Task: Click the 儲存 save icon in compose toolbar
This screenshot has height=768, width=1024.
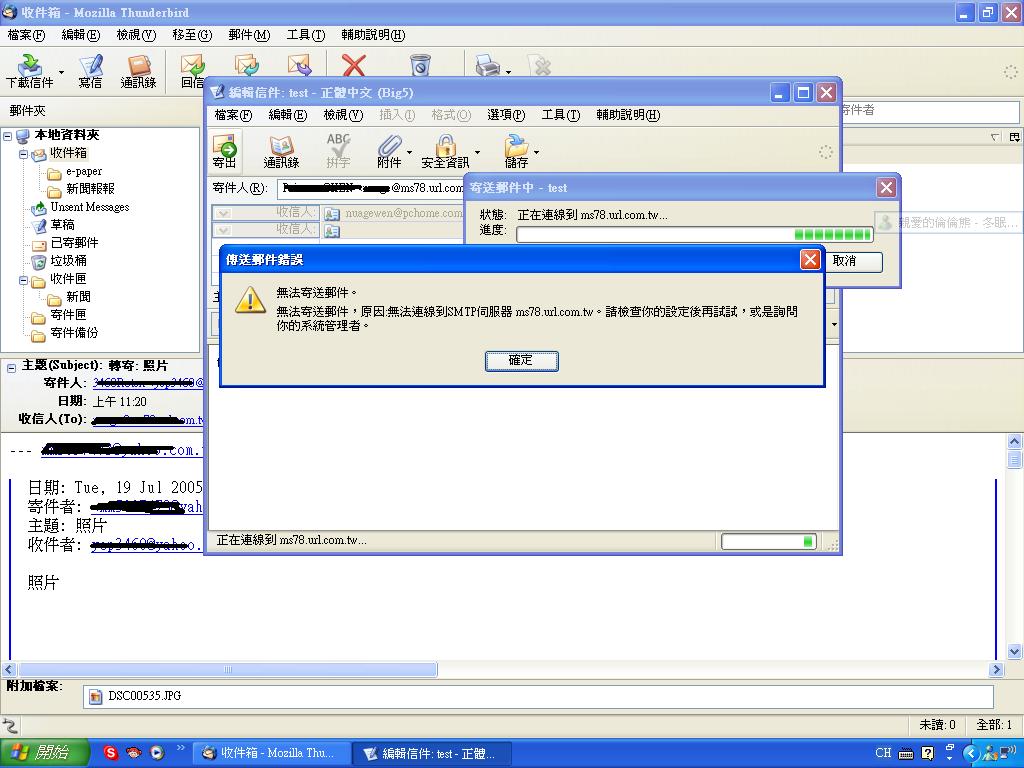Action: pyautogui.click(x=516, y=150)
